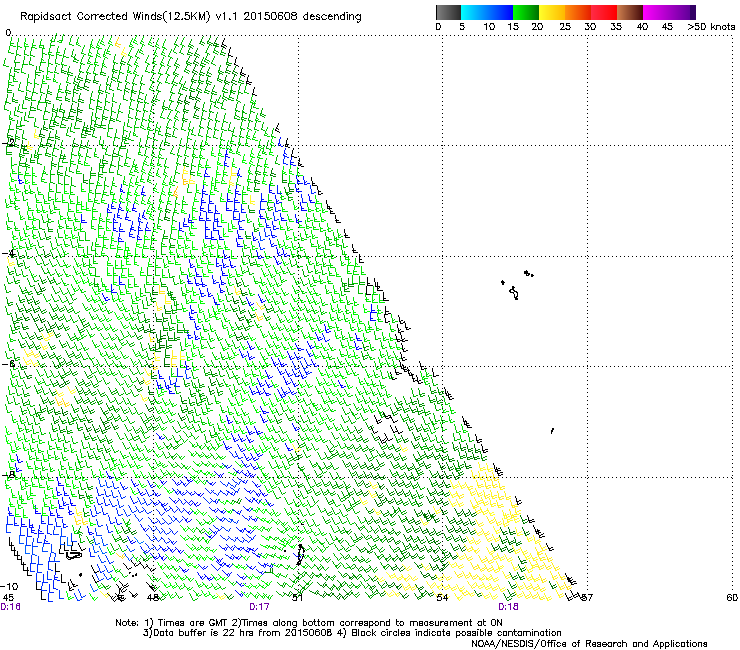Click the right purple time label 'D:18'
This screenshot has width=740, height=650.
tap(508, 607)
